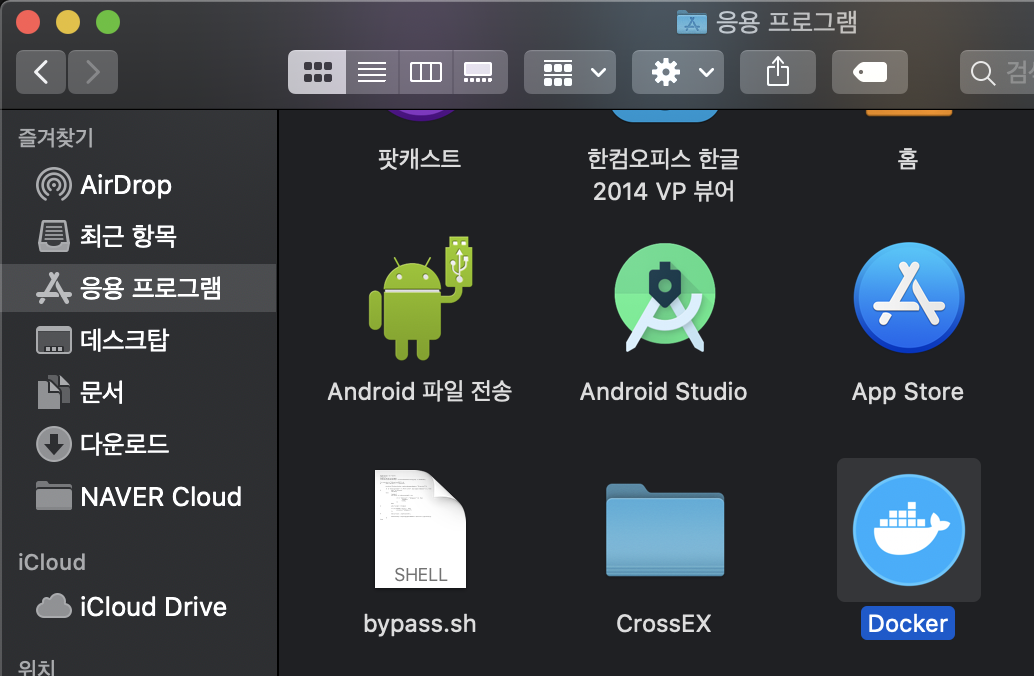
Task: Select the Android 파일 전송 app icon
Action: [x=420, y=297]
